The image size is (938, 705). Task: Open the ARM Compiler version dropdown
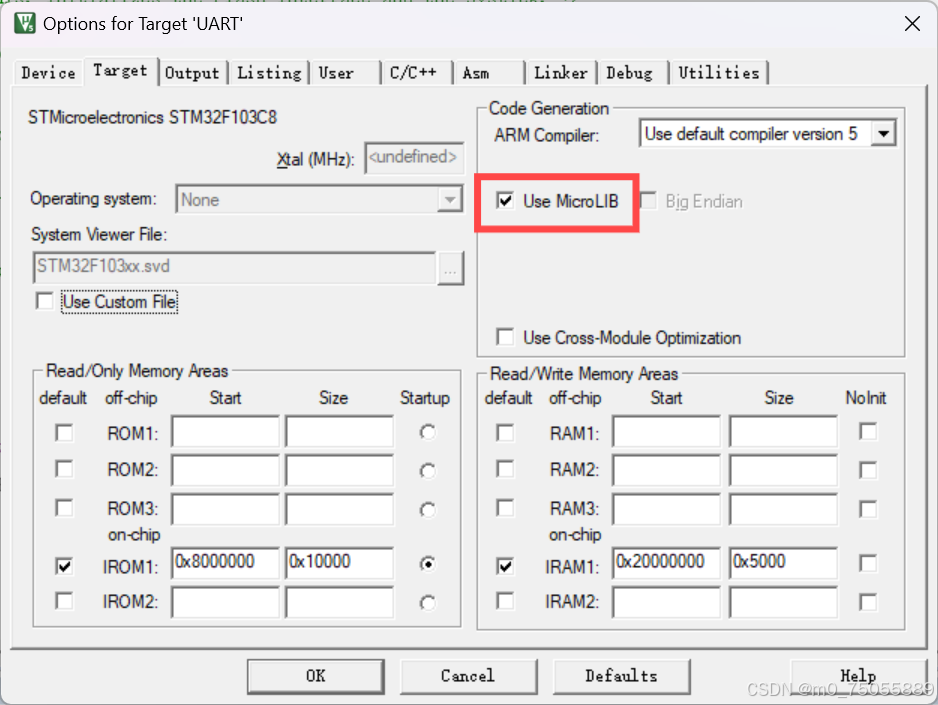(x=884, y=132)
